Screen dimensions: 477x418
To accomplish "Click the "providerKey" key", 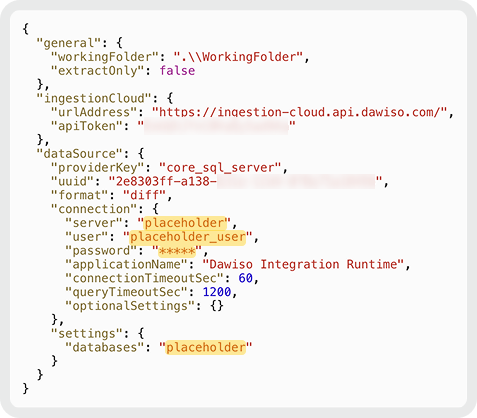I will coord(97,168).
